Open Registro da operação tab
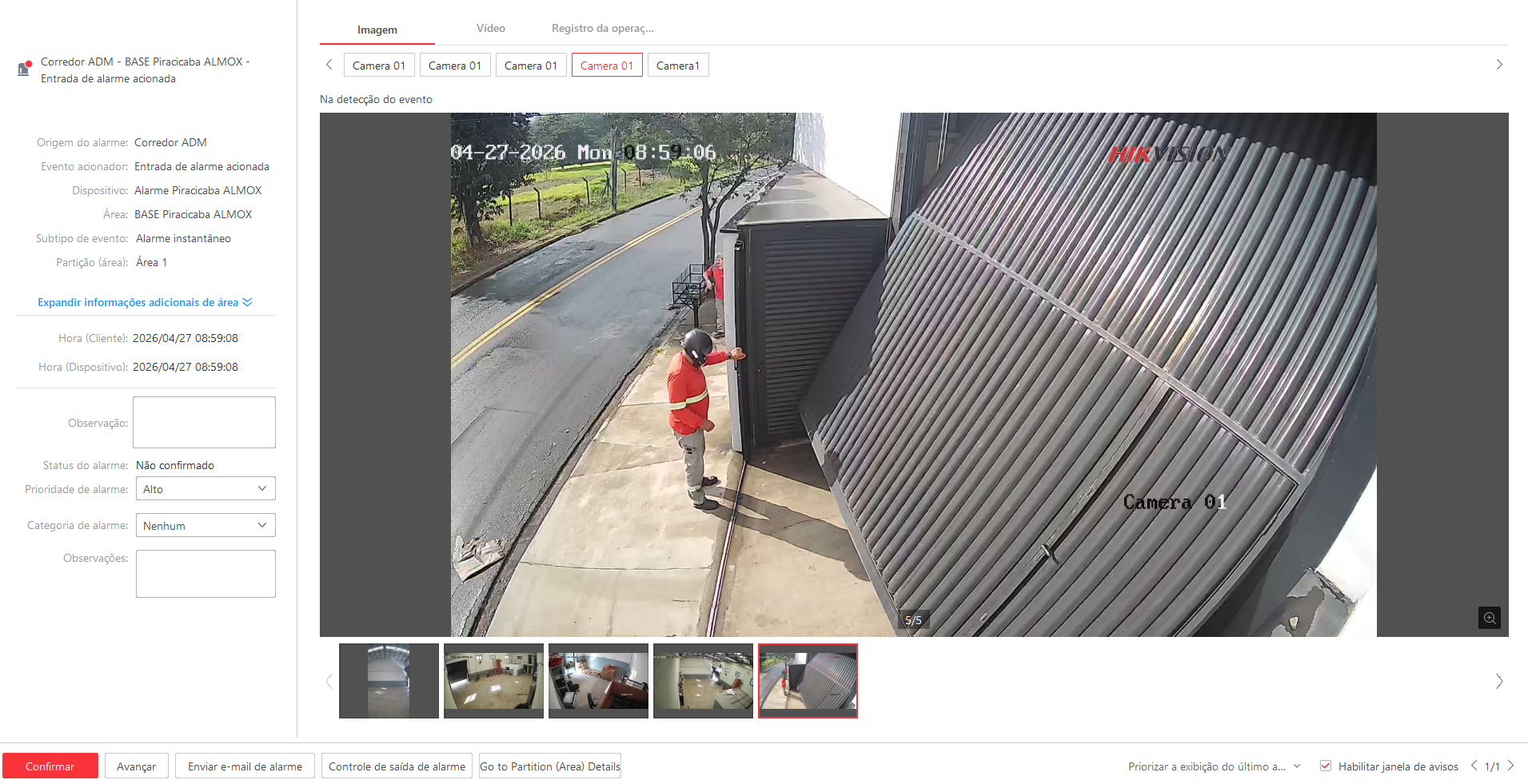Viewport: 1528px width, 784px height. 602,29
